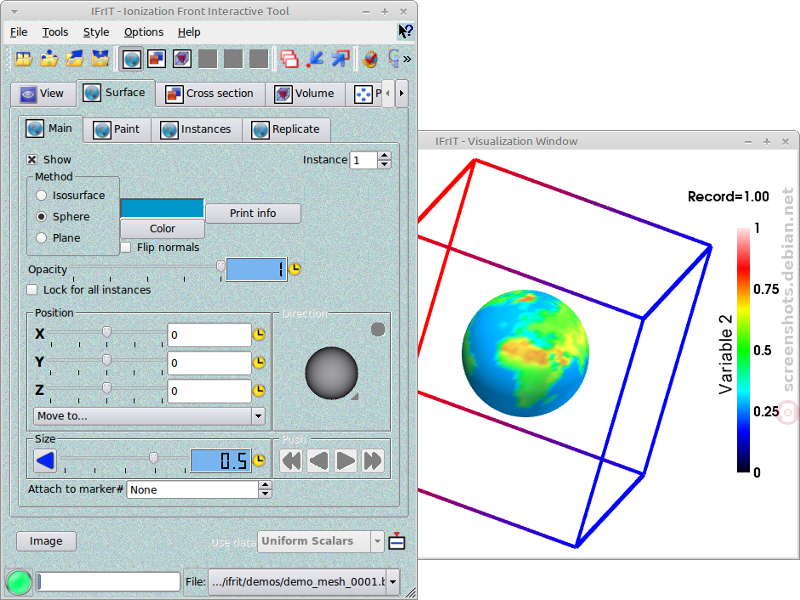Open the Uniform Scalars dropdown
This screenshot has height=600, width=800.
pyautogui.click(x=320, y=541)
